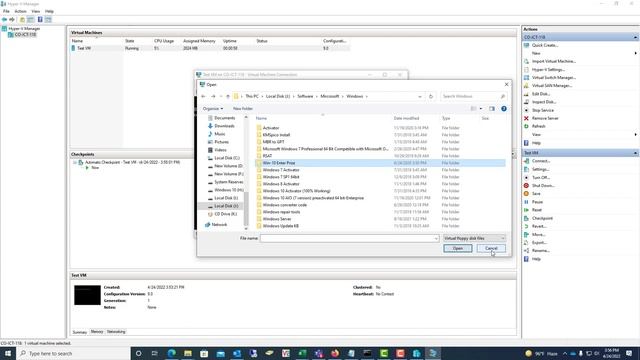640x360 pixels.
Task: Choose Inspect Disk action
Action: tap(543, 102)
